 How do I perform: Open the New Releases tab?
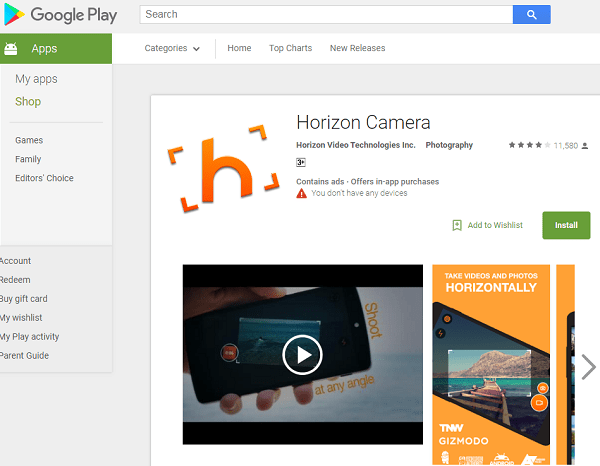point(357,48)
